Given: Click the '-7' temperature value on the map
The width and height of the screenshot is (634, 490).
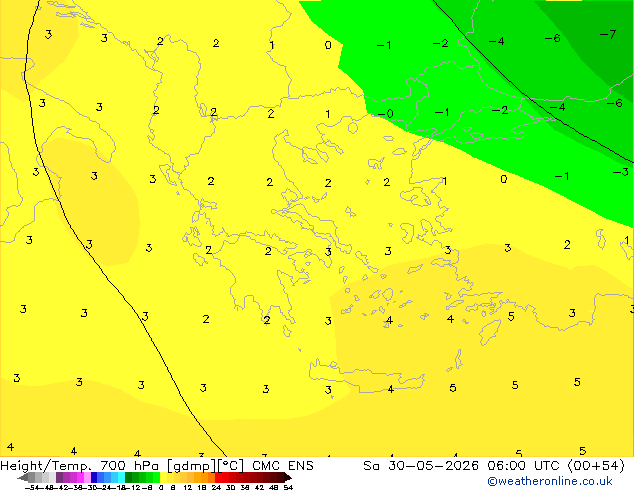Looking at the screenshot, I should tap(608, 34).
